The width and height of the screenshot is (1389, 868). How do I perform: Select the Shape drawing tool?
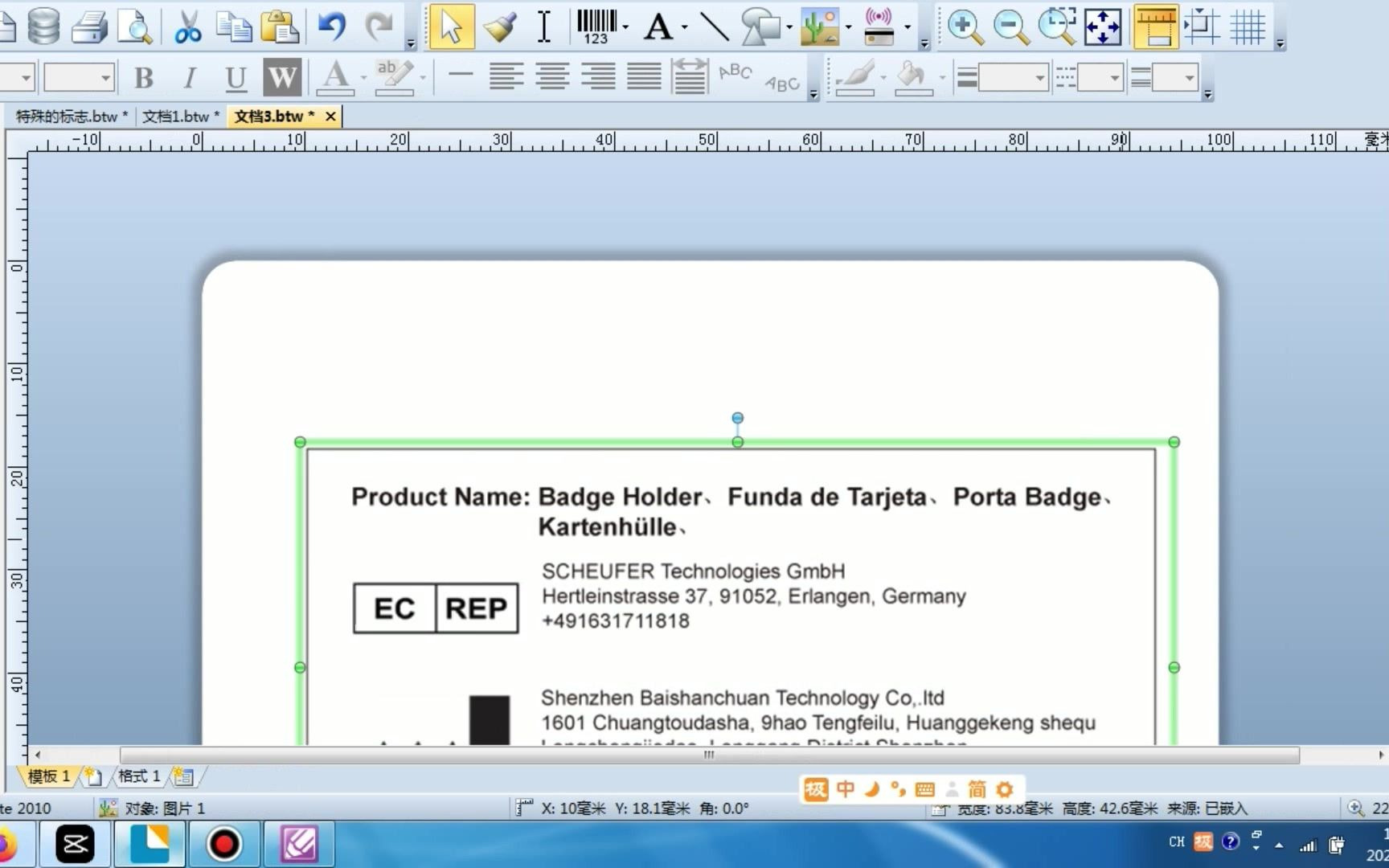click(760, 27)
